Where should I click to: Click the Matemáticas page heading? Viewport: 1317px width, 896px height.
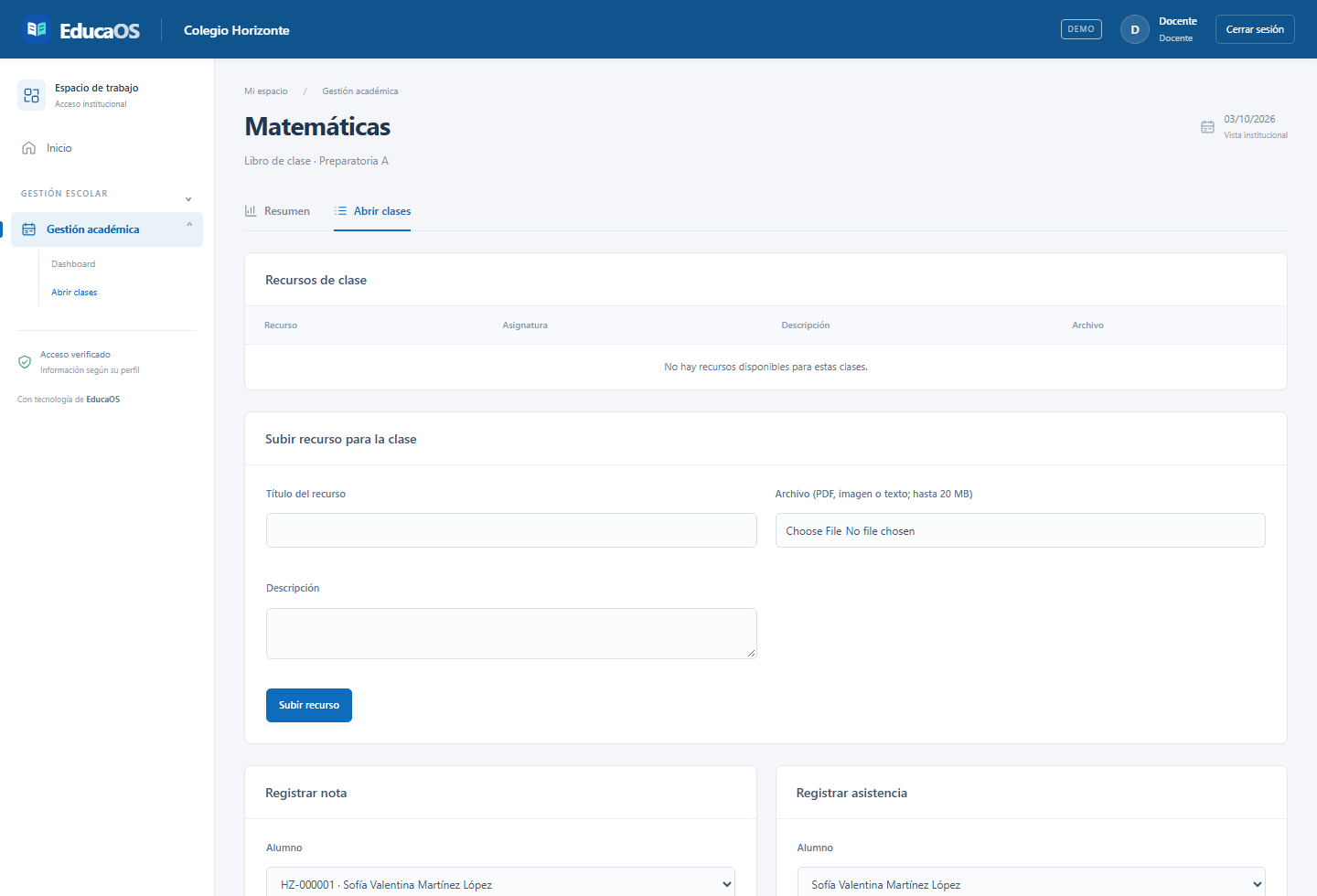(317, 126)
